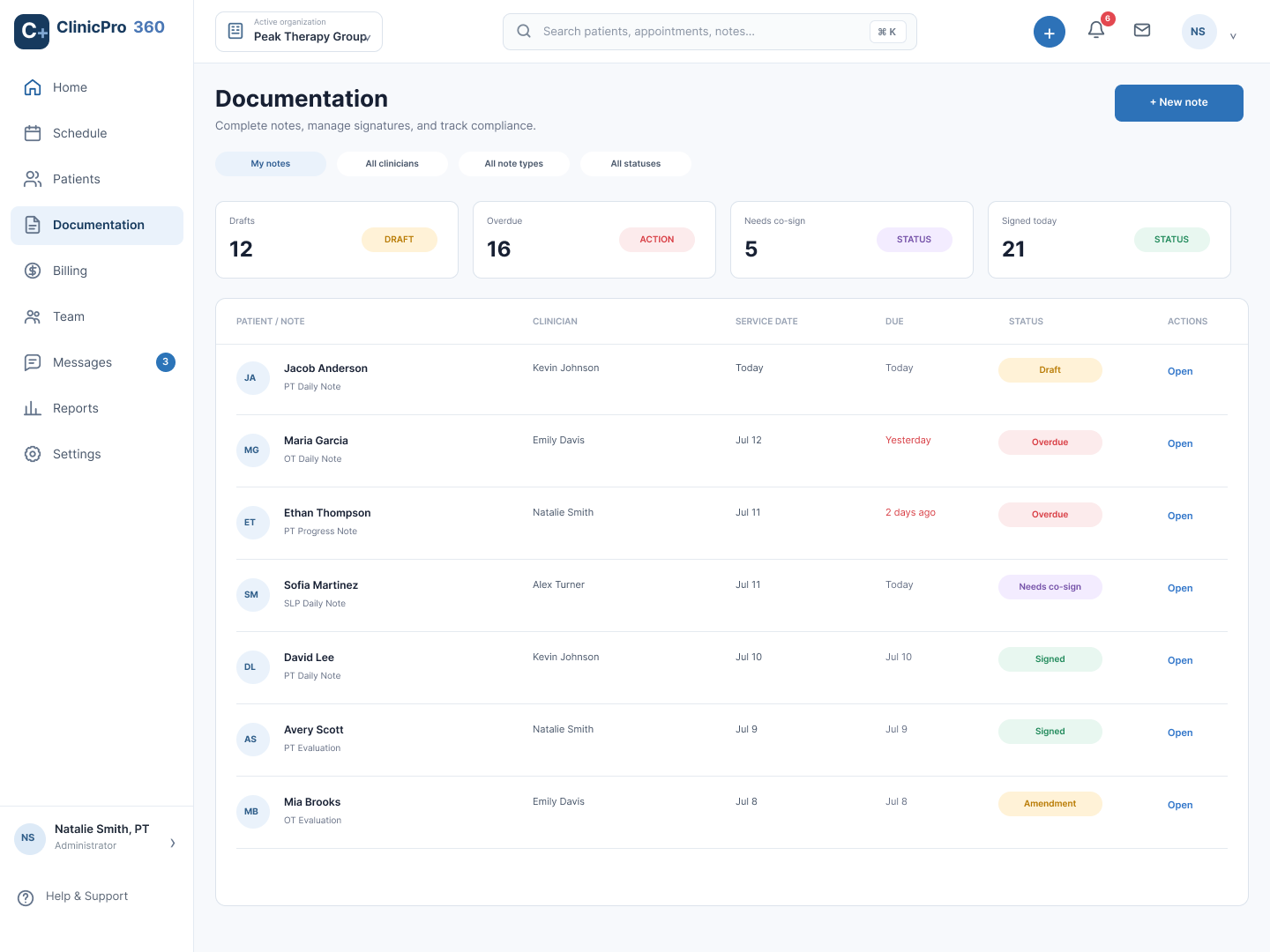Go to Reports in the sidebar
The image size is (1270, 952).
(x=97, y=408)
